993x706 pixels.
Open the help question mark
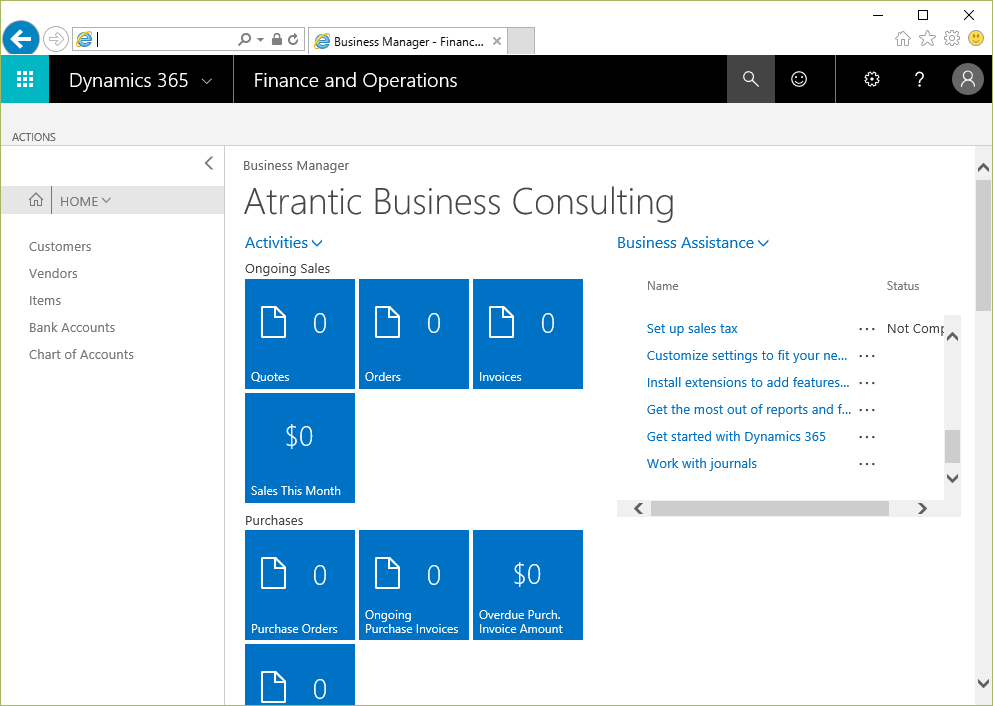[920, 79]
